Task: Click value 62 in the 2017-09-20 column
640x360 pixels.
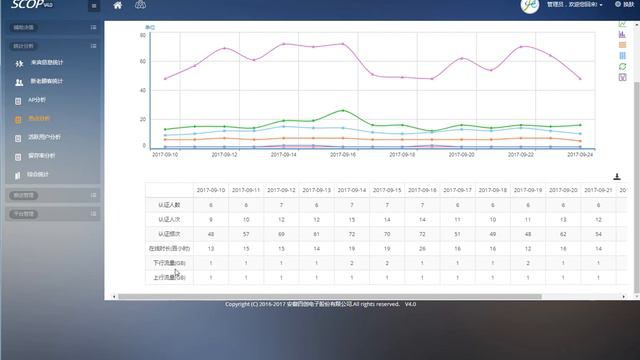Action: click(563, 234)
